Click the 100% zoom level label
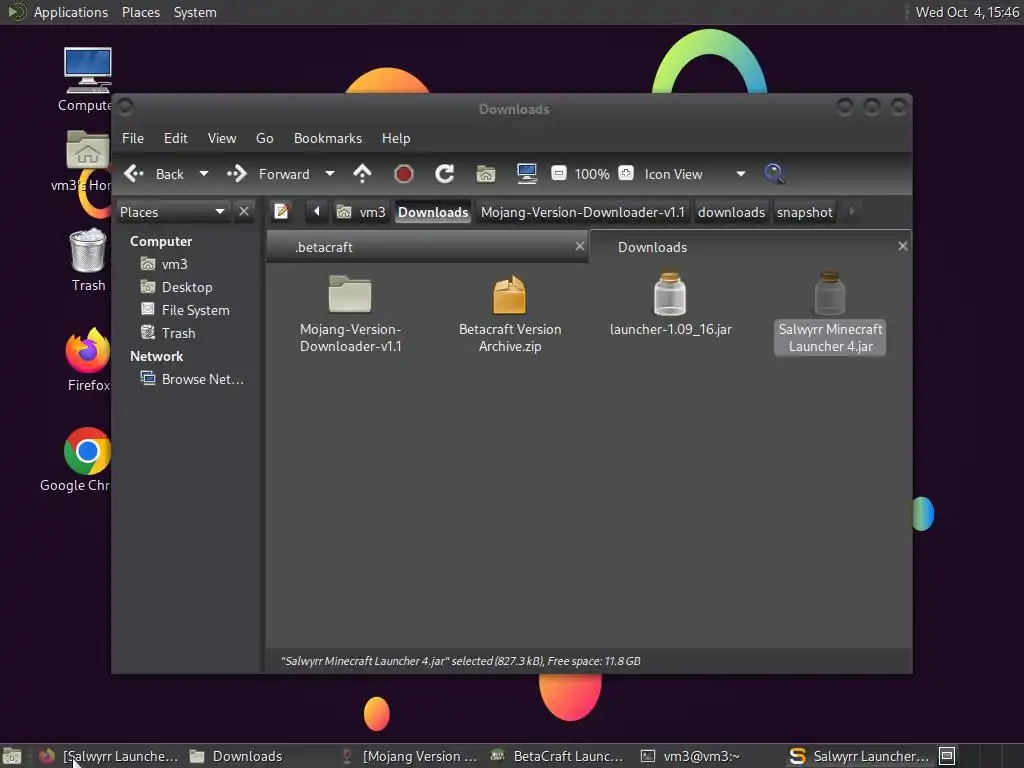Screen dimensions: 1024x768 coord(592,174)
